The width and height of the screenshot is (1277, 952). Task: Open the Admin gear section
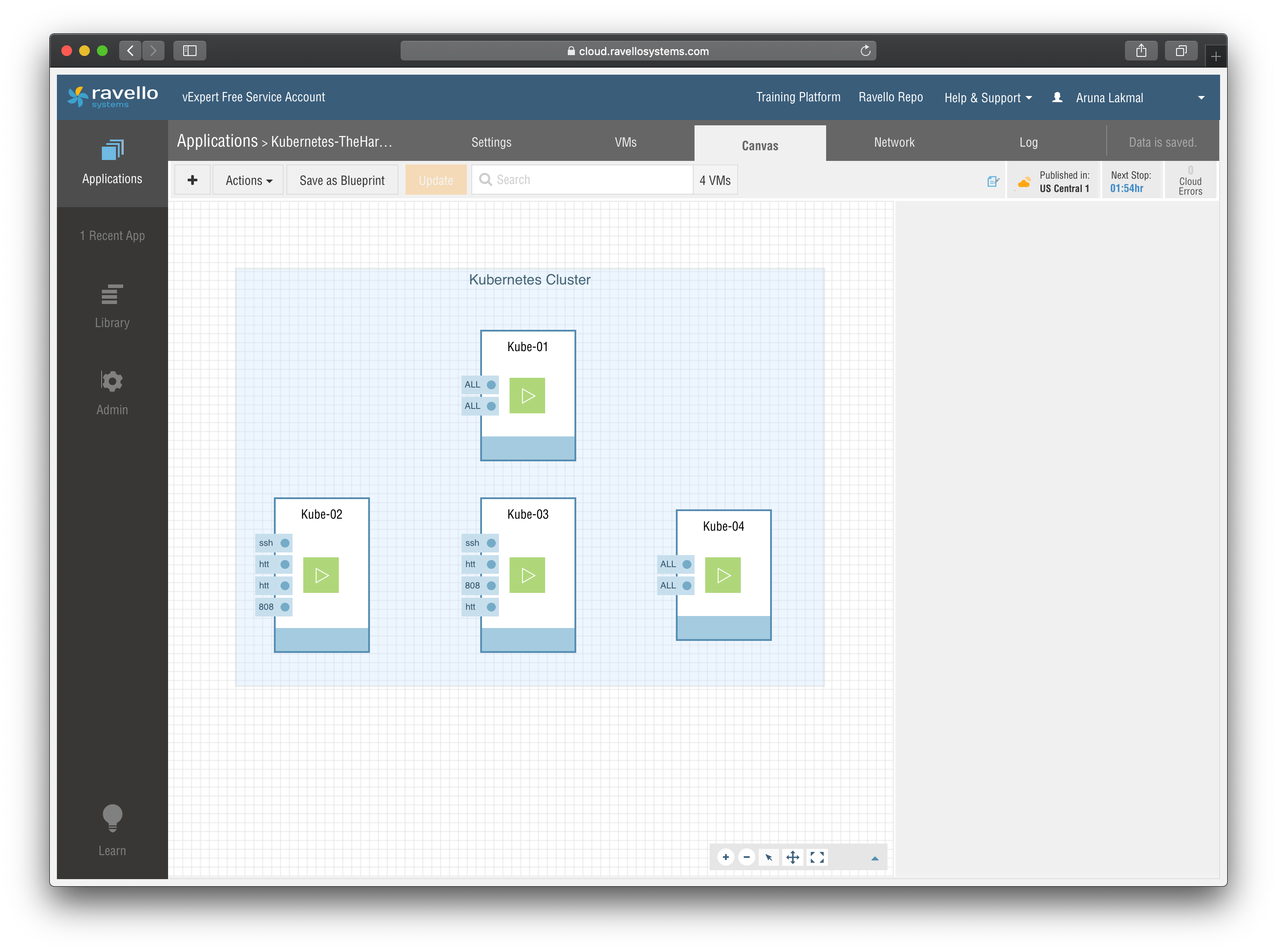pyautogui.click(x=112, y=393)
